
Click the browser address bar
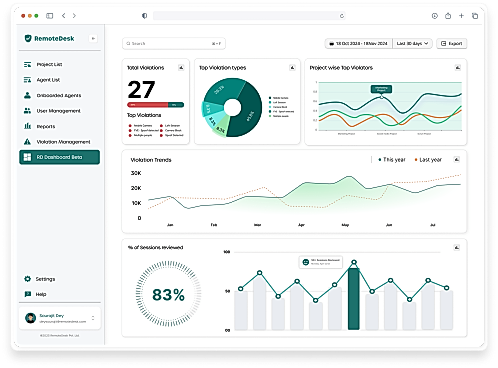point(249,16)
